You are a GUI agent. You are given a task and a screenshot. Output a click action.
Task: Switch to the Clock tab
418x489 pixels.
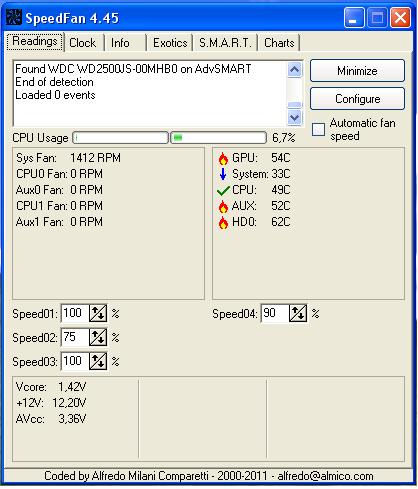[x=83, y=43]
